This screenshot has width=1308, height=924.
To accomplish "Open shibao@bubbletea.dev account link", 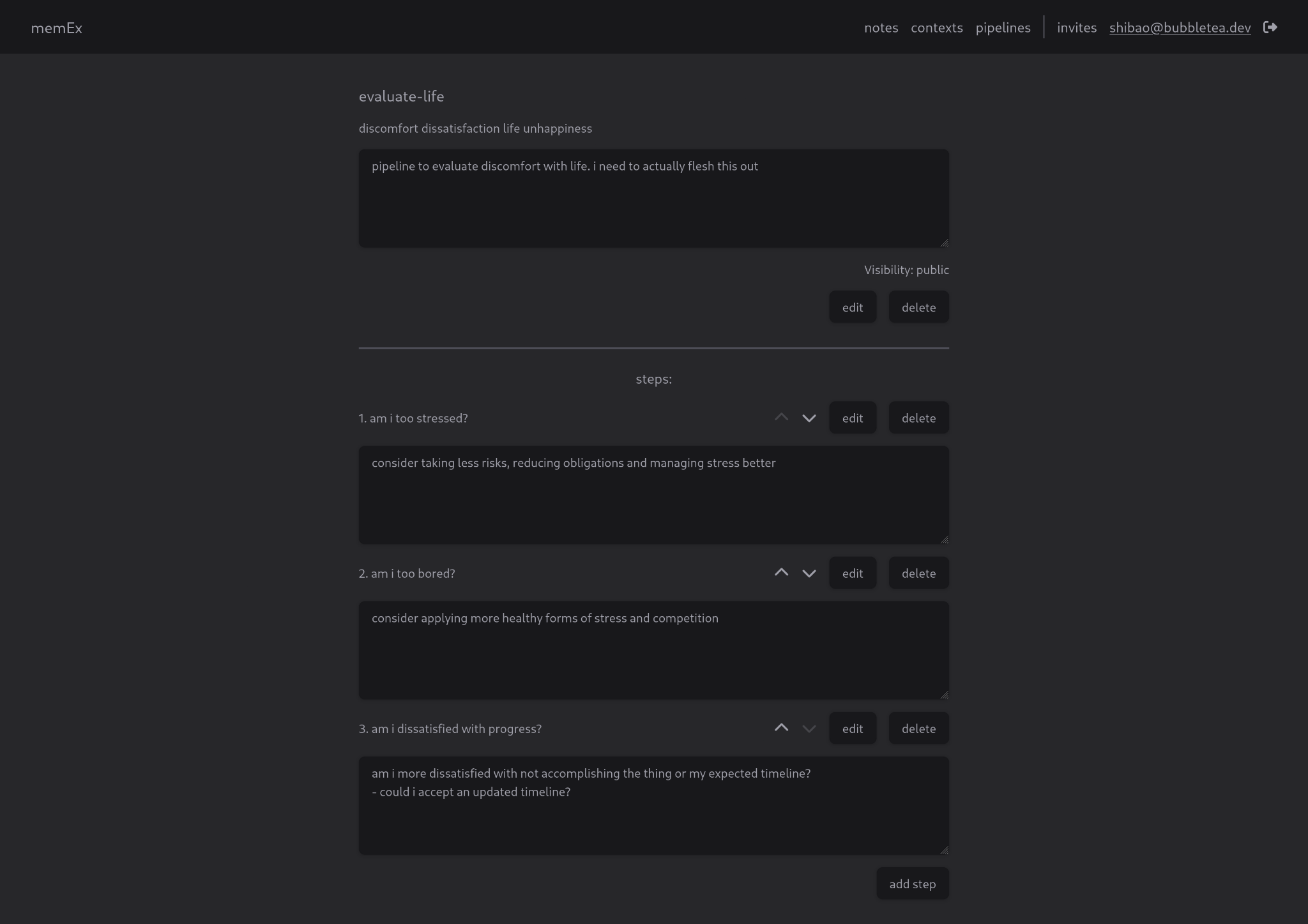I will (x=1180, y=27).
